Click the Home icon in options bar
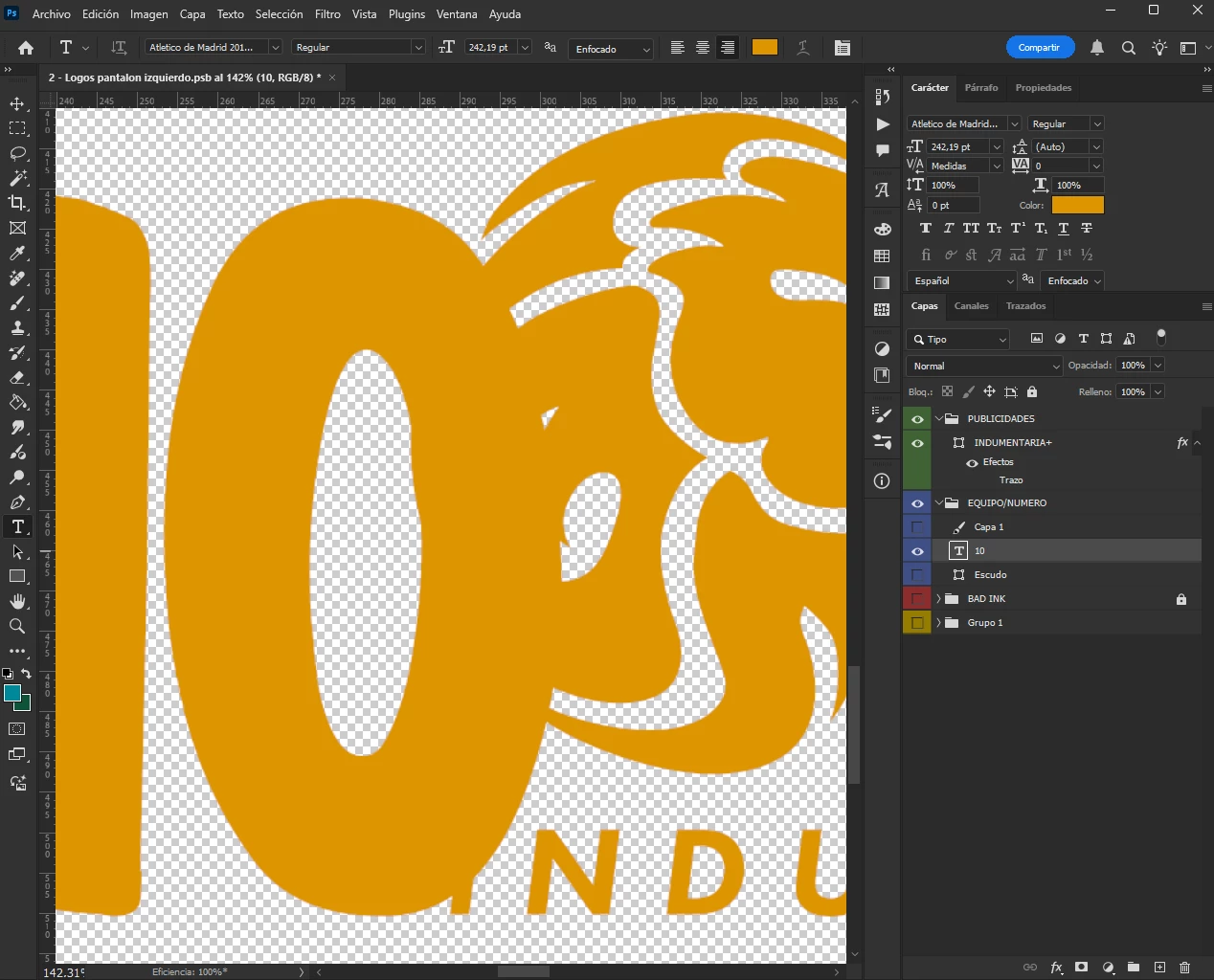Image resolution: width=1214 pixels, height=980 pixels. coord(26,48)
